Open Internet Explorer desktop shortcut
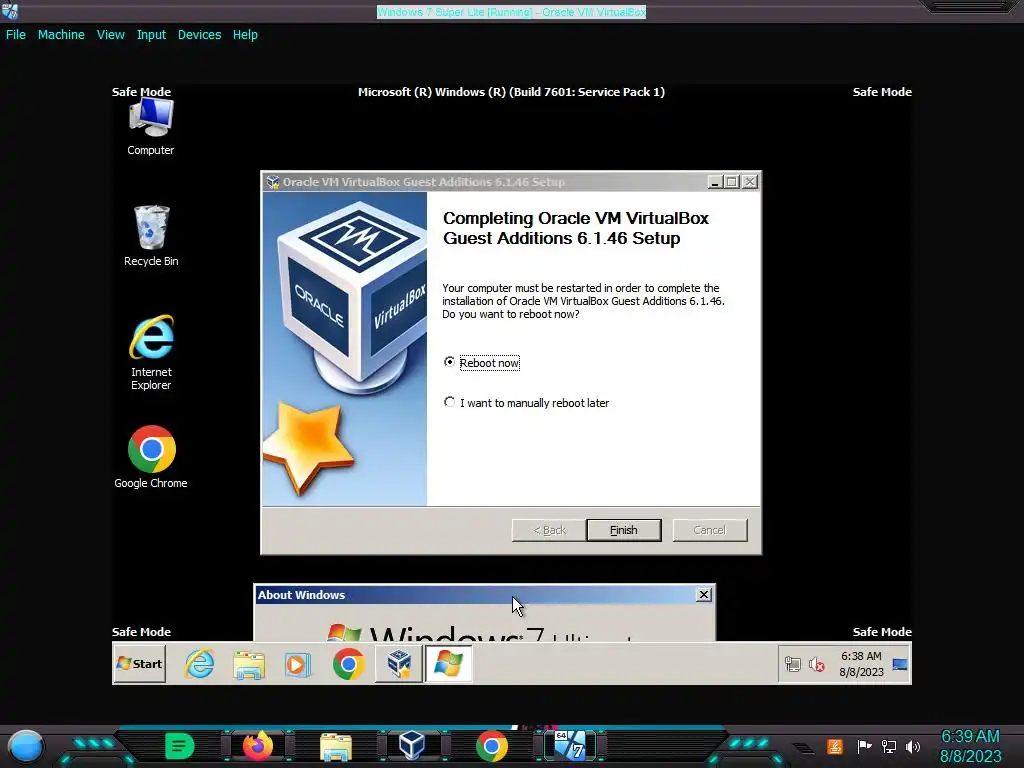Image resolution: width=1024 pixels, height=768 pixels. tap(151, 353)
